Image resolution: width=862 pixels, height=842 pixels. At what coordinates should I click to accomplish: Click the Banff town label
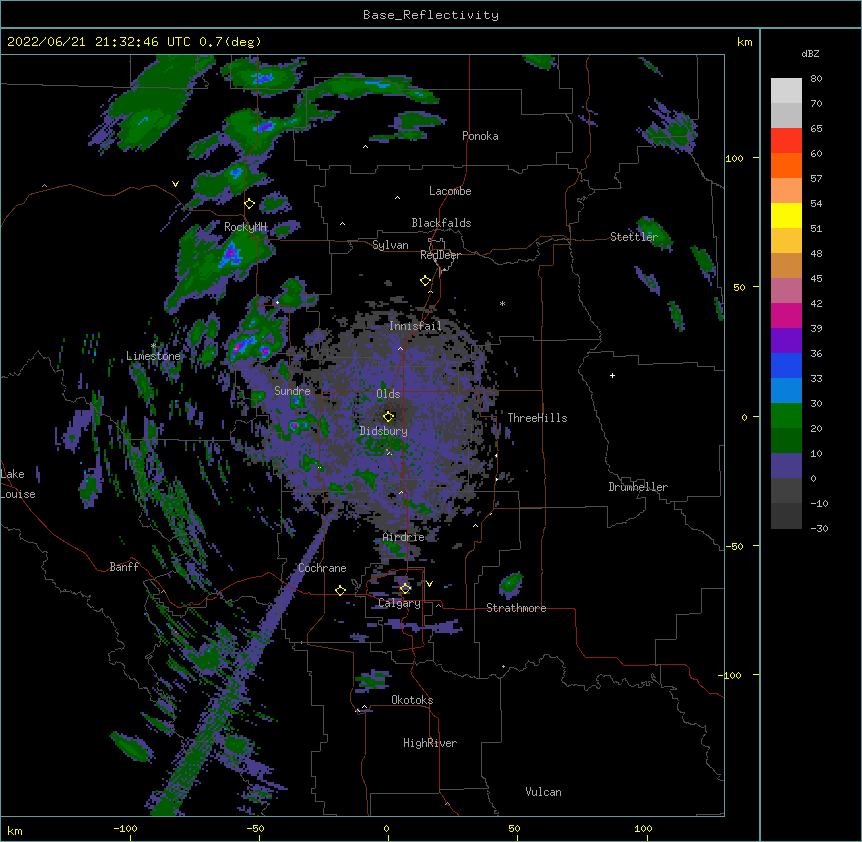124,567
